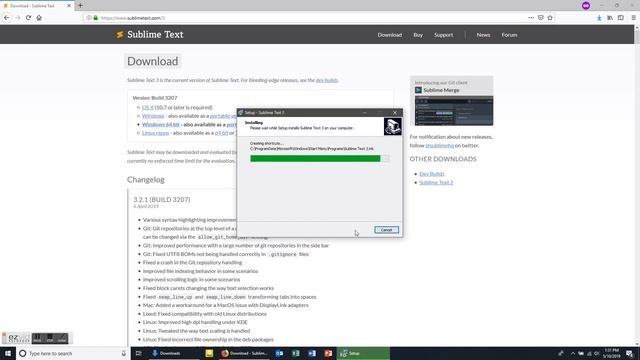
Task: Open News in the site navigation
Action: tap(483, 35)
